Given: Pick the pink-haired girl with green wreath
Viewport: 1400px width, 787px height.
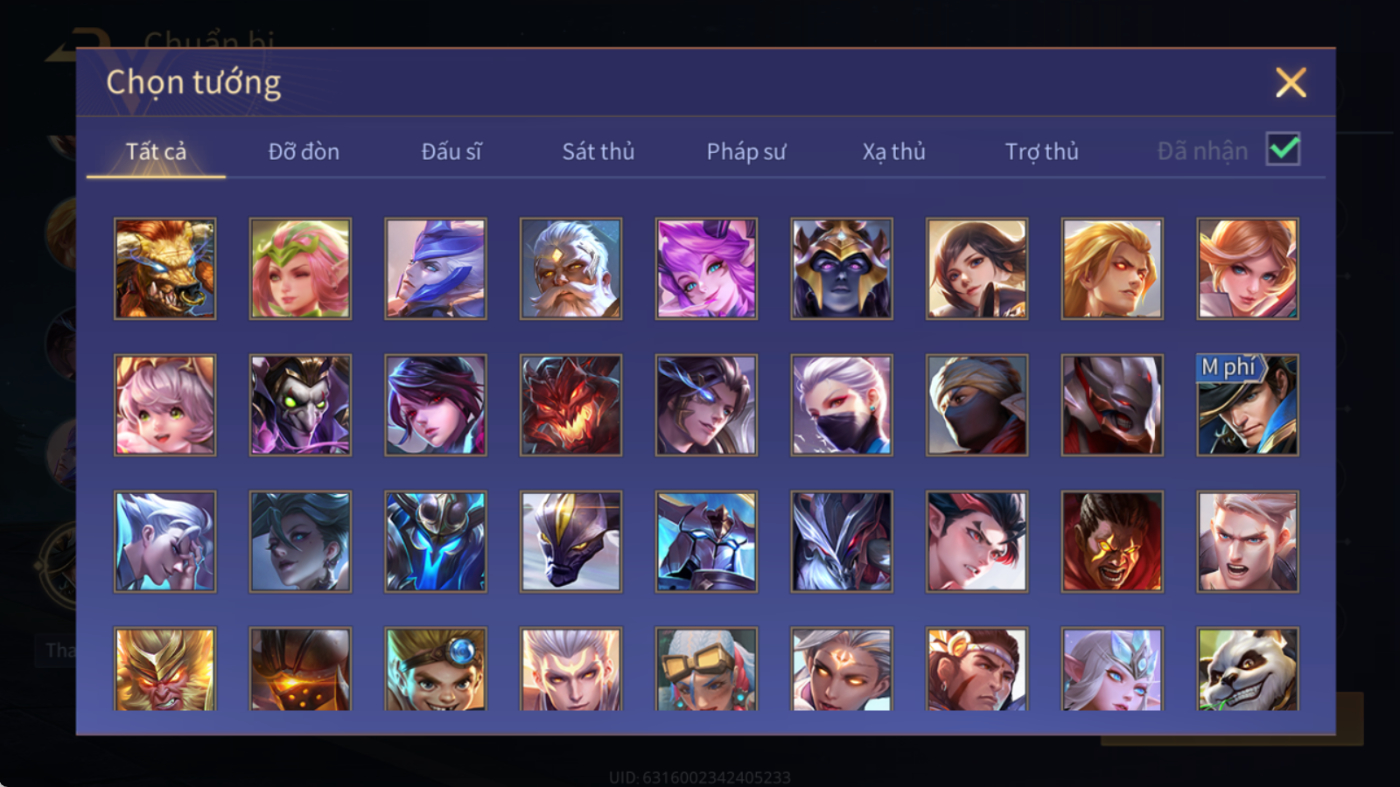Looking at the screenshot, I should click(300, 269).
